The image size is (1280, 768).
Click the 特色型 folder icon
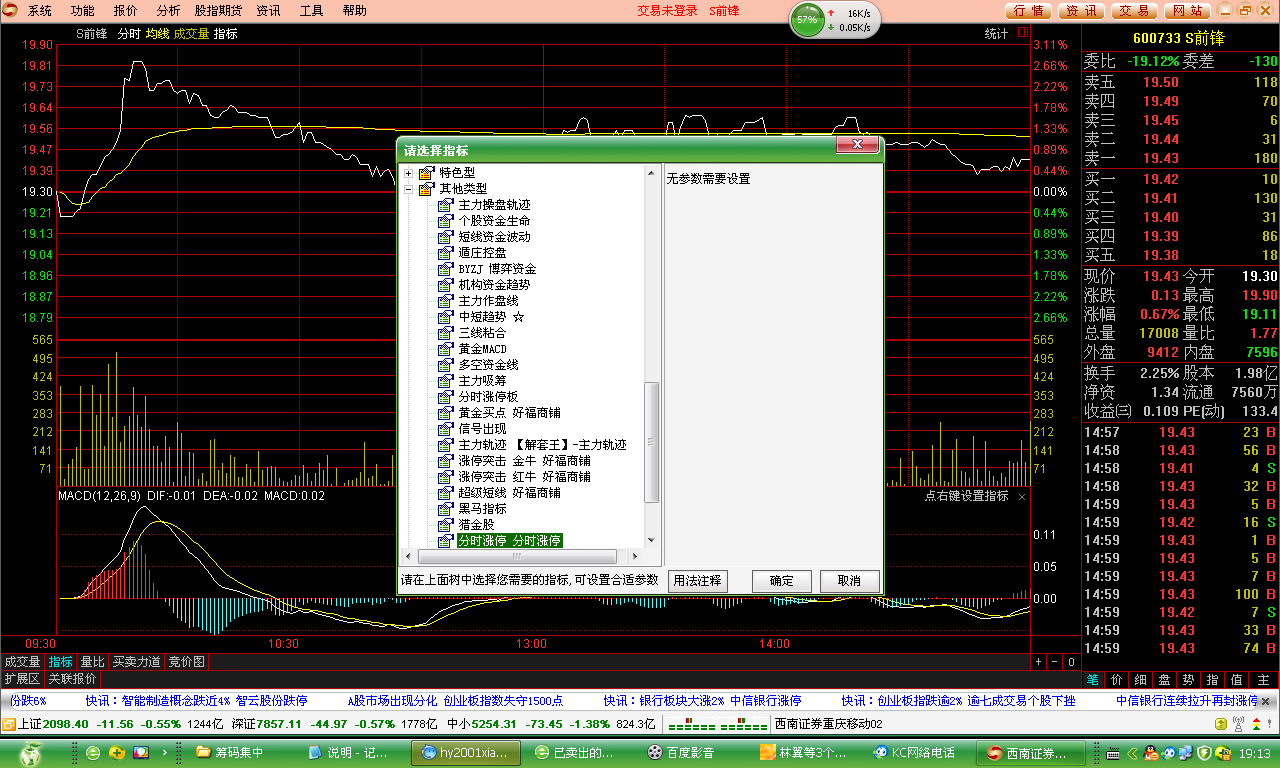point(426,173)
